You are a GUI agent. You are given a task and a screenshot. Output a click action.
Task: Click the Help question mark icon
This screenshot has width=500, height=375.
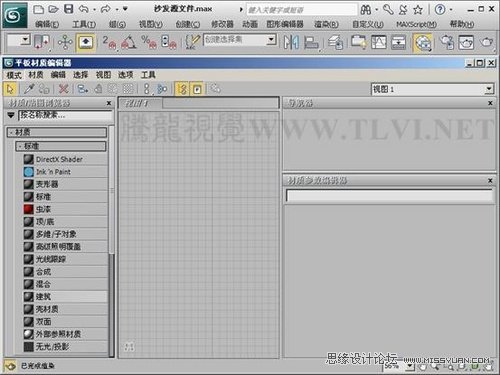440,10
